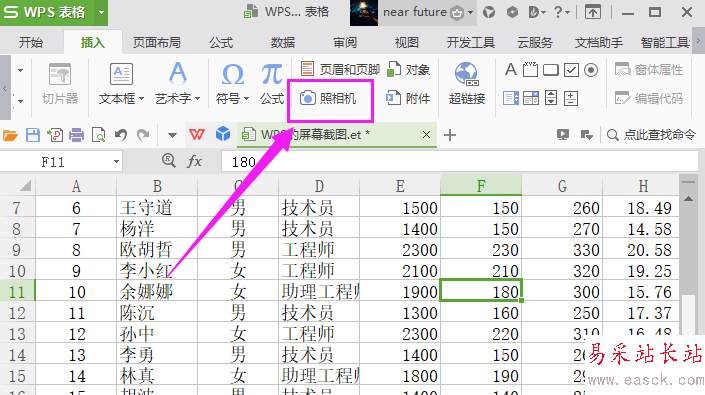Open header and footer (页眉和页脚)
This screenshot has height=395, width=705.
tap(340, 69)
